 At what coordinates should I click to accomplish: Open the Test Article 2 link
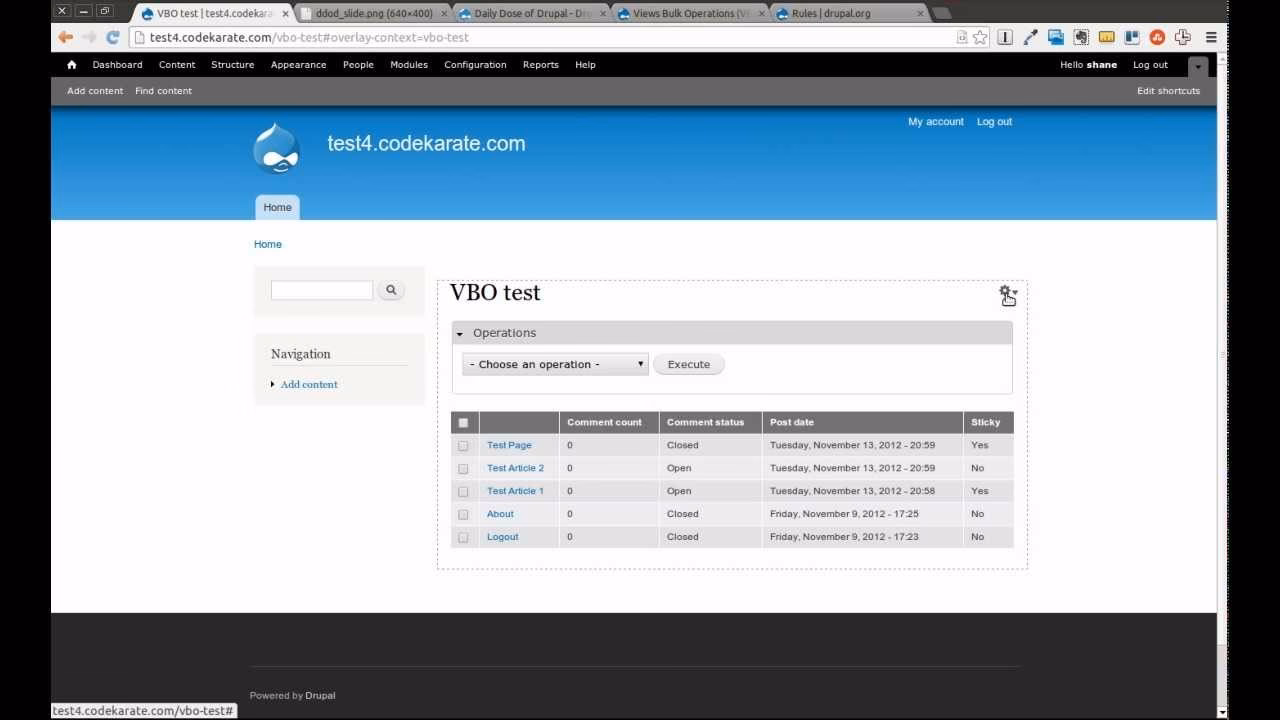point(514,467)
